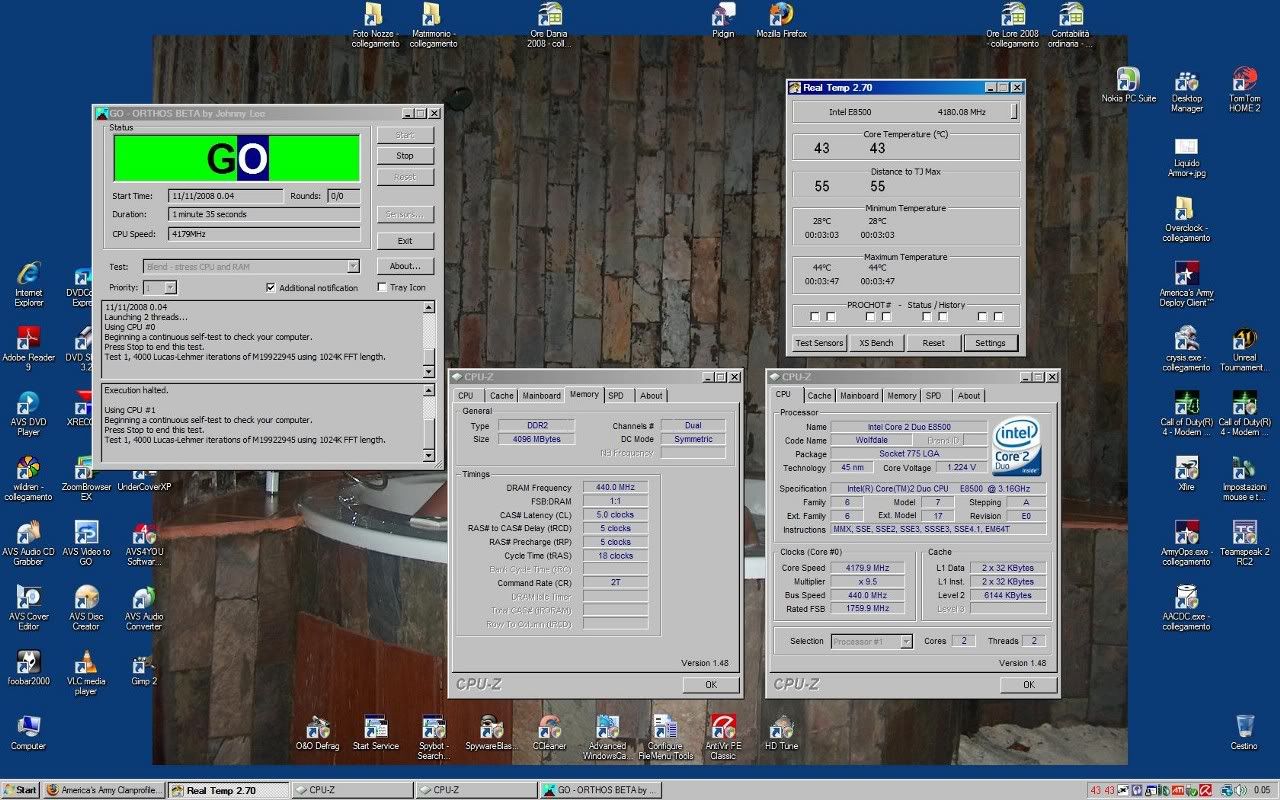The width and height of the screenshot is (1280, 800).
Task: Uncheck the Additional notification checkbox
Action: coord(271,288)
